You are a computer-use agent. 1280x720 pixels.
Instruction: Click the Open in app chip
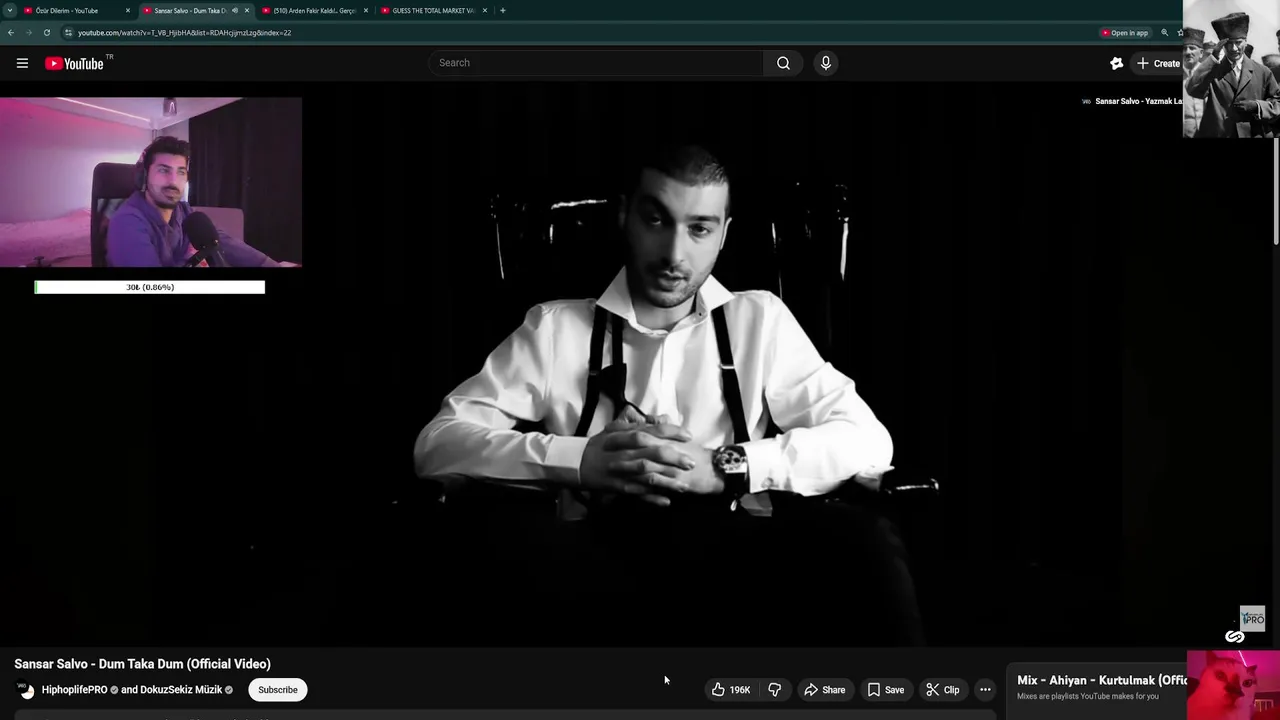1125,33
